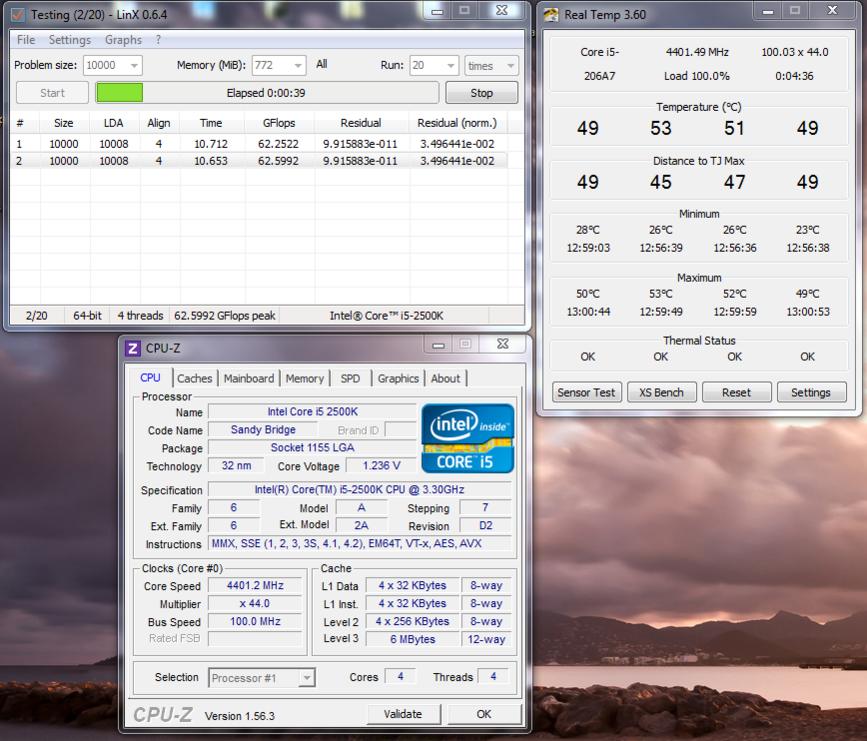Expand the Memory (MiB) dropdown
The width and height of the screenshot is (867, 741).
[x=298, y=65]
